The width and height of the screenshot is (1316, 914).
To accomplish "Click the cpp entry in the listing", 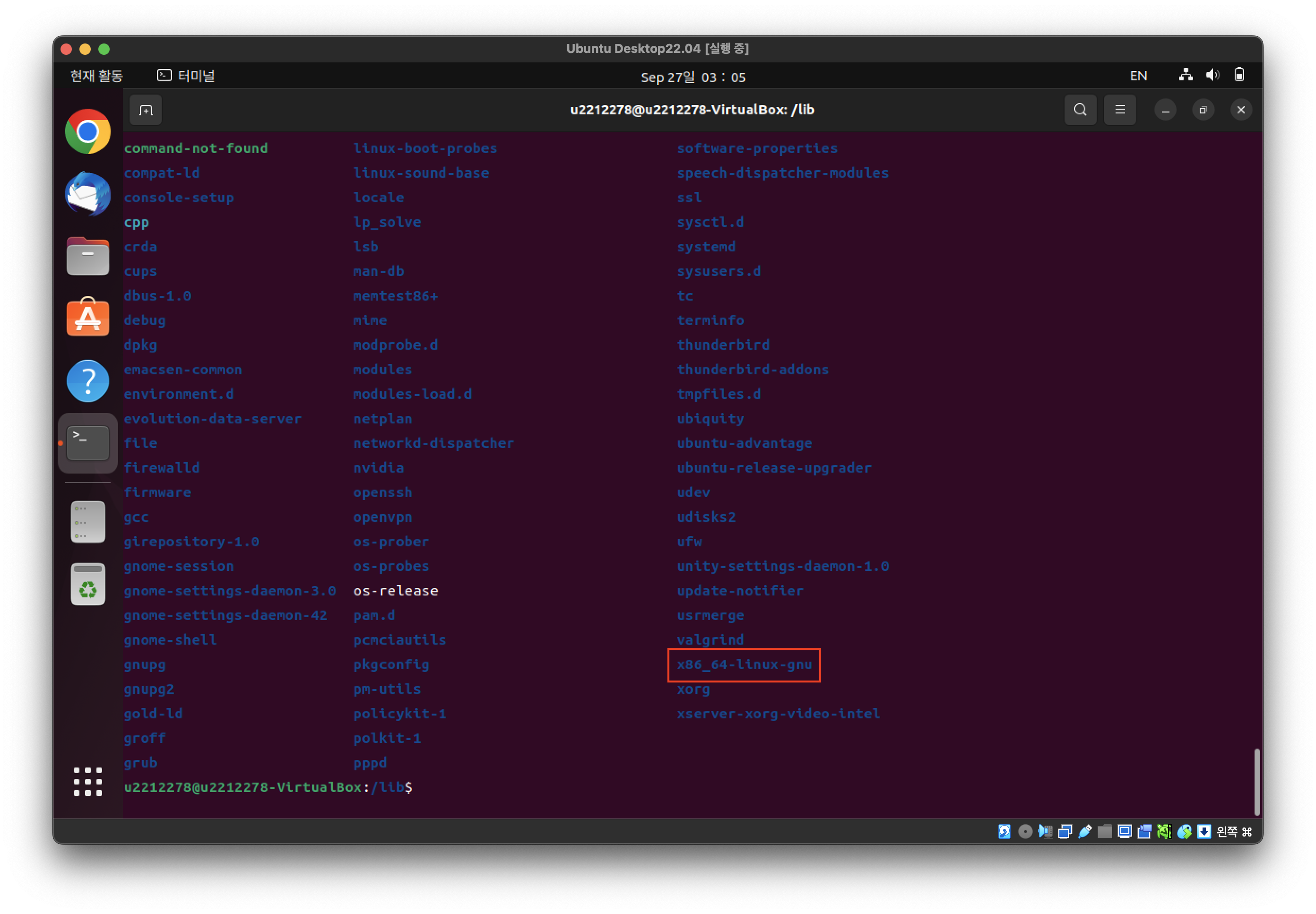I will point(136,223).
